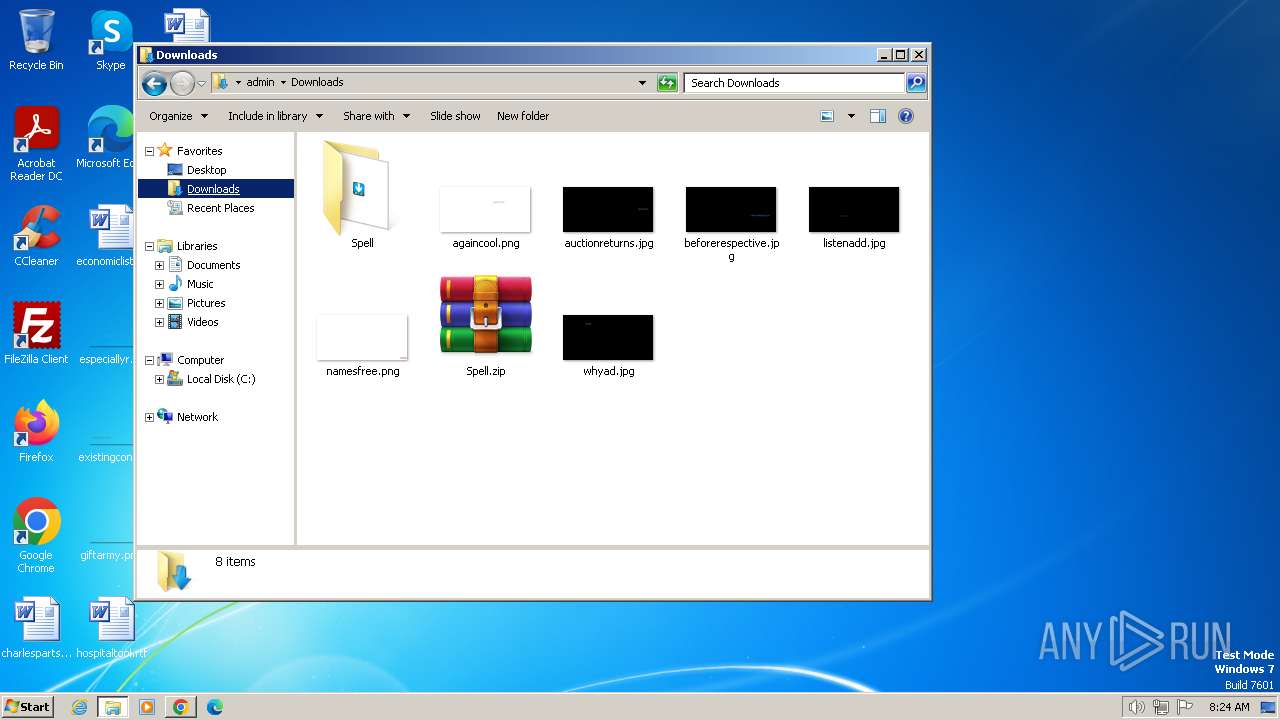
Task: Select the beforerespective.jpg thumbnail
Action: [x=731, y=209]
